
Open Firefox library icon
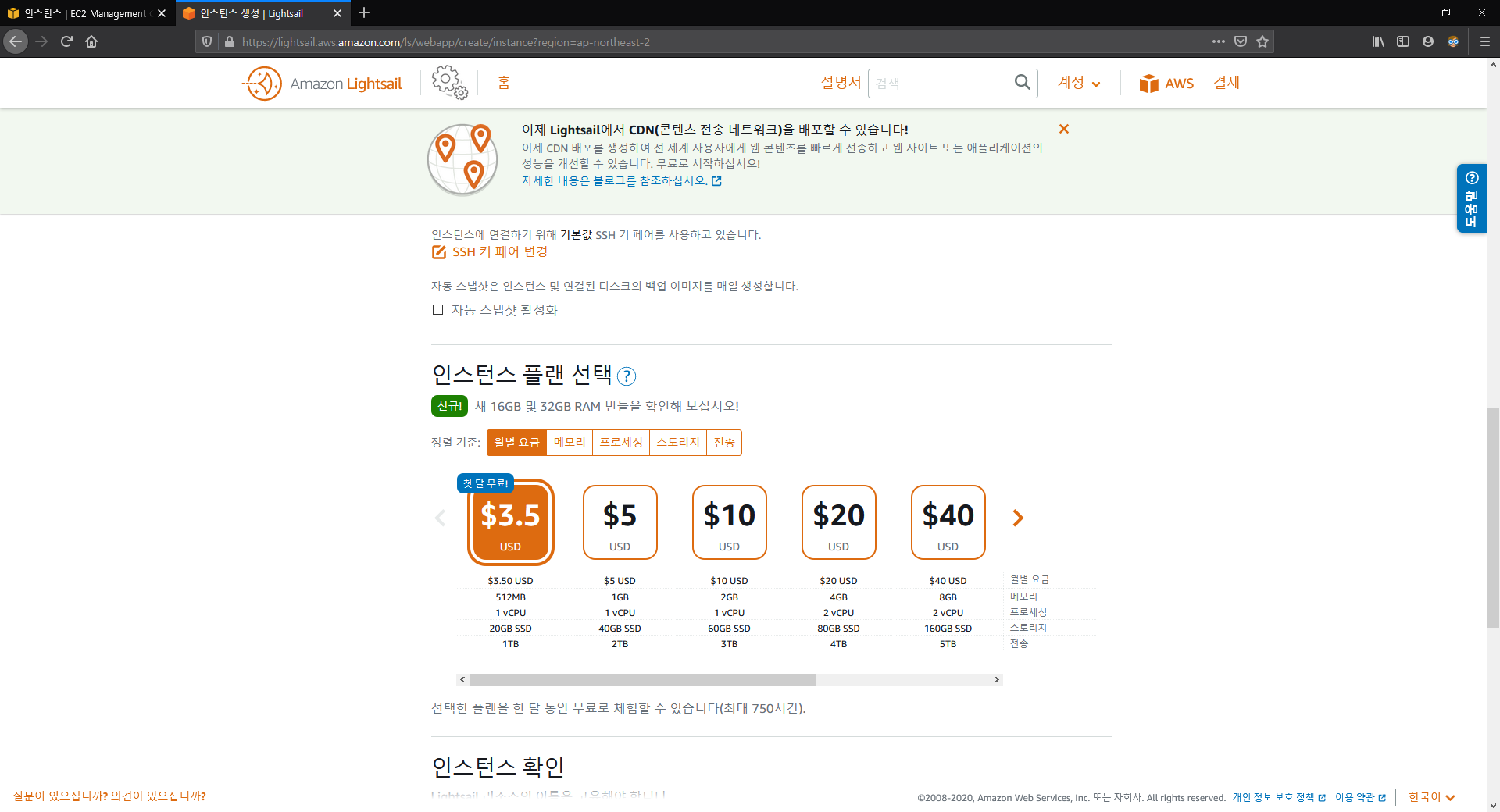pyautogui.click(x=1378, y=41)
